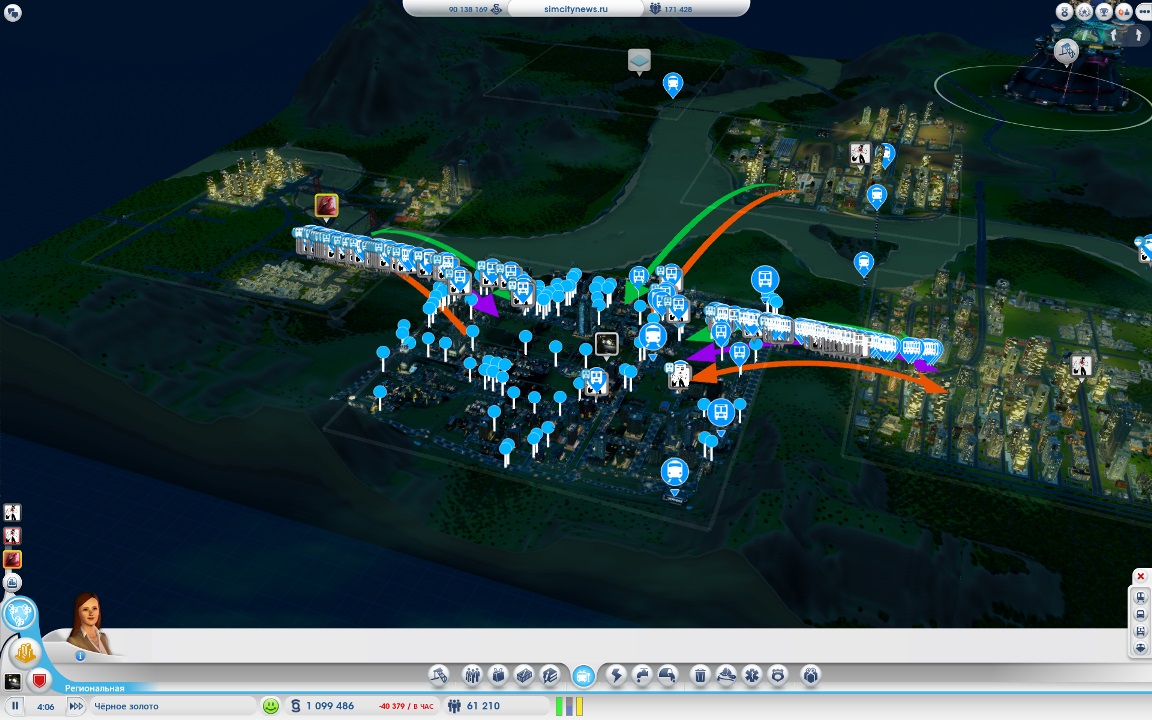Open the top-left corner menu button
1152x720 pixels.
(12, 12)
